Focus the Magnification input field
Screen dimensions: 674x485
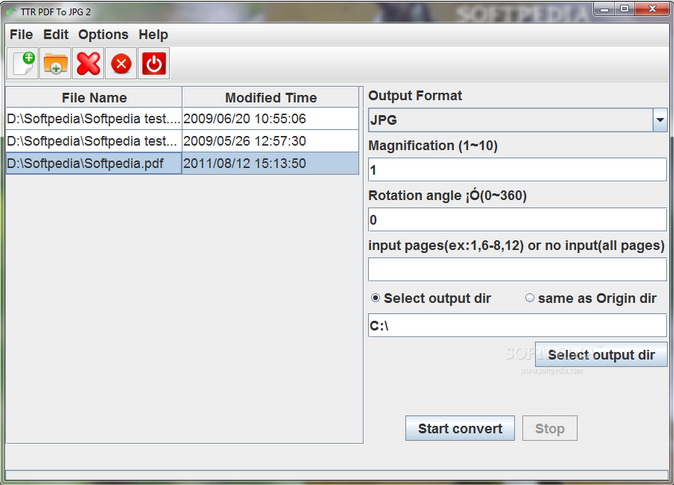tap(518, 170)
